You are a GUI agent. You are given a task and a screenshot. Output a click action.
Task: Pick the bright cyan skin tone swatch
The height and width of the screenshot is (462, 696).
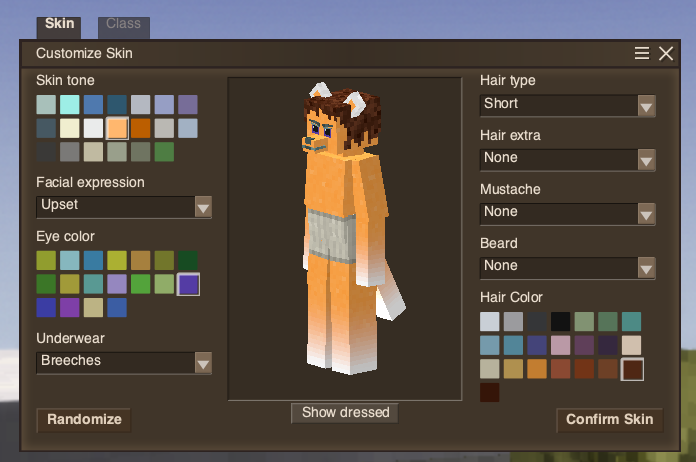[70, 104]
